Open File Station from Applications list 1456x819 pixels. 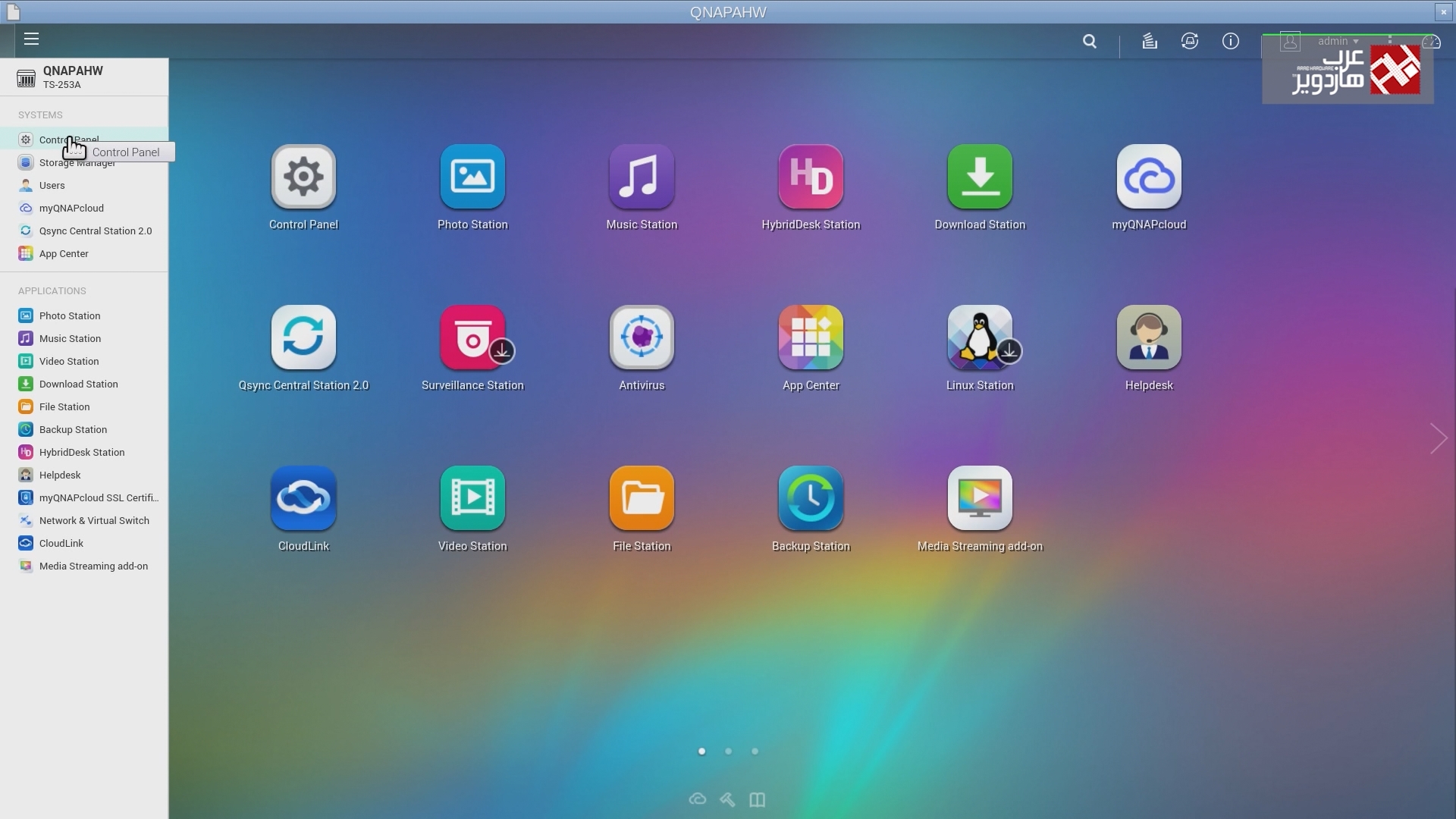point(84,406)
